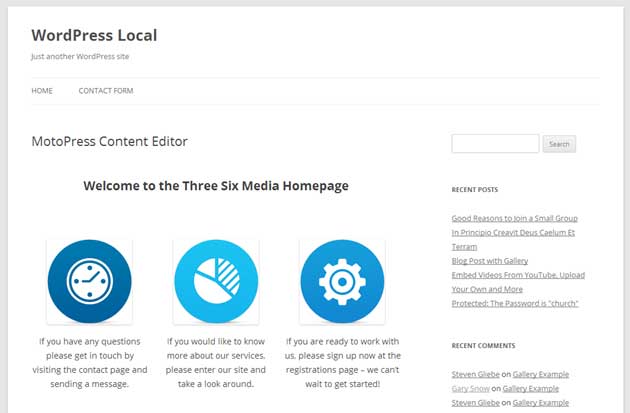Focus the sidebar search input field

495,143
